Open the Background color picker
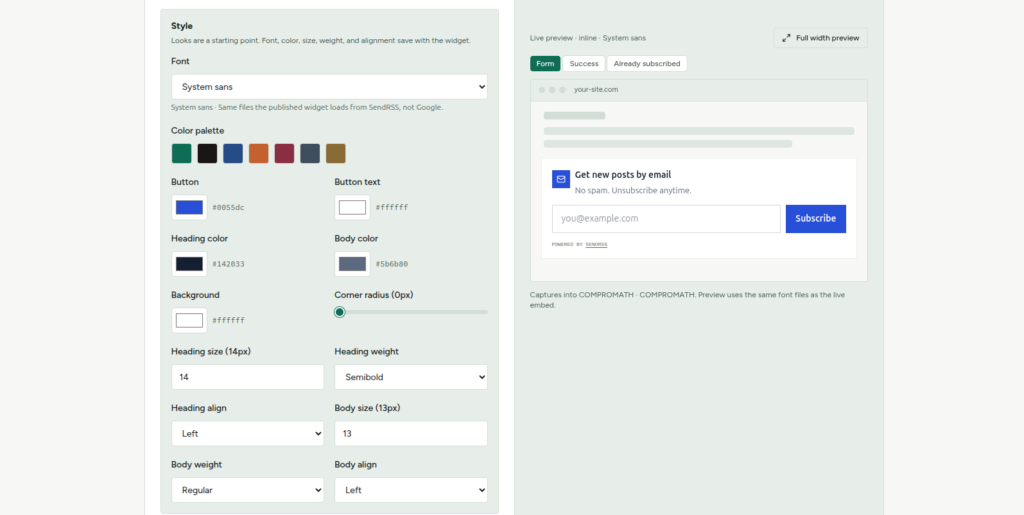The width and height of the screenshot is (1024, 515). 189,320
